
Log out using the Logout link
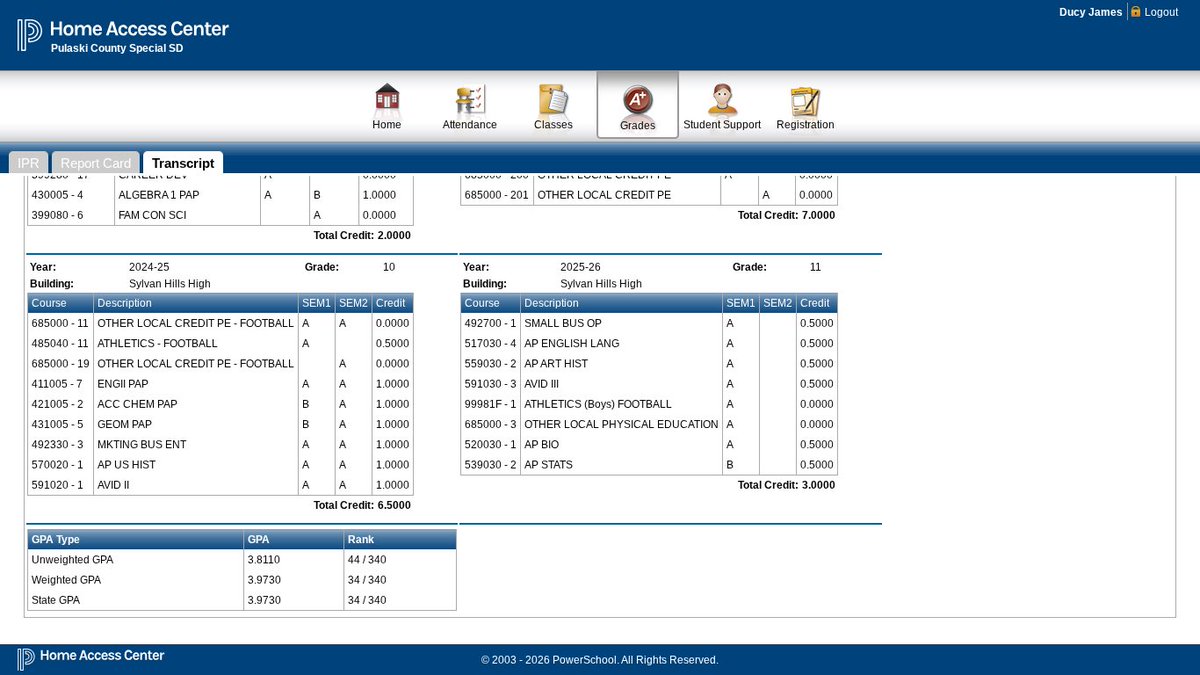[1161, 12]
